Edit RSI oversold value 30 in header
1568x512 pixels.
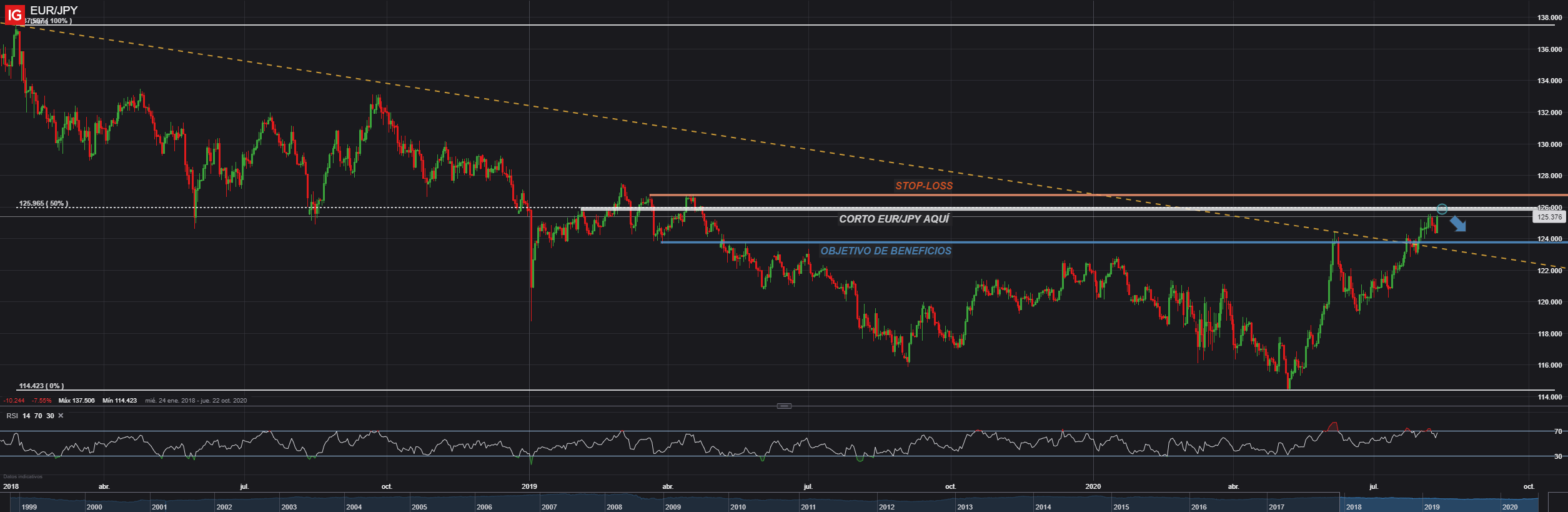[50, 416]
